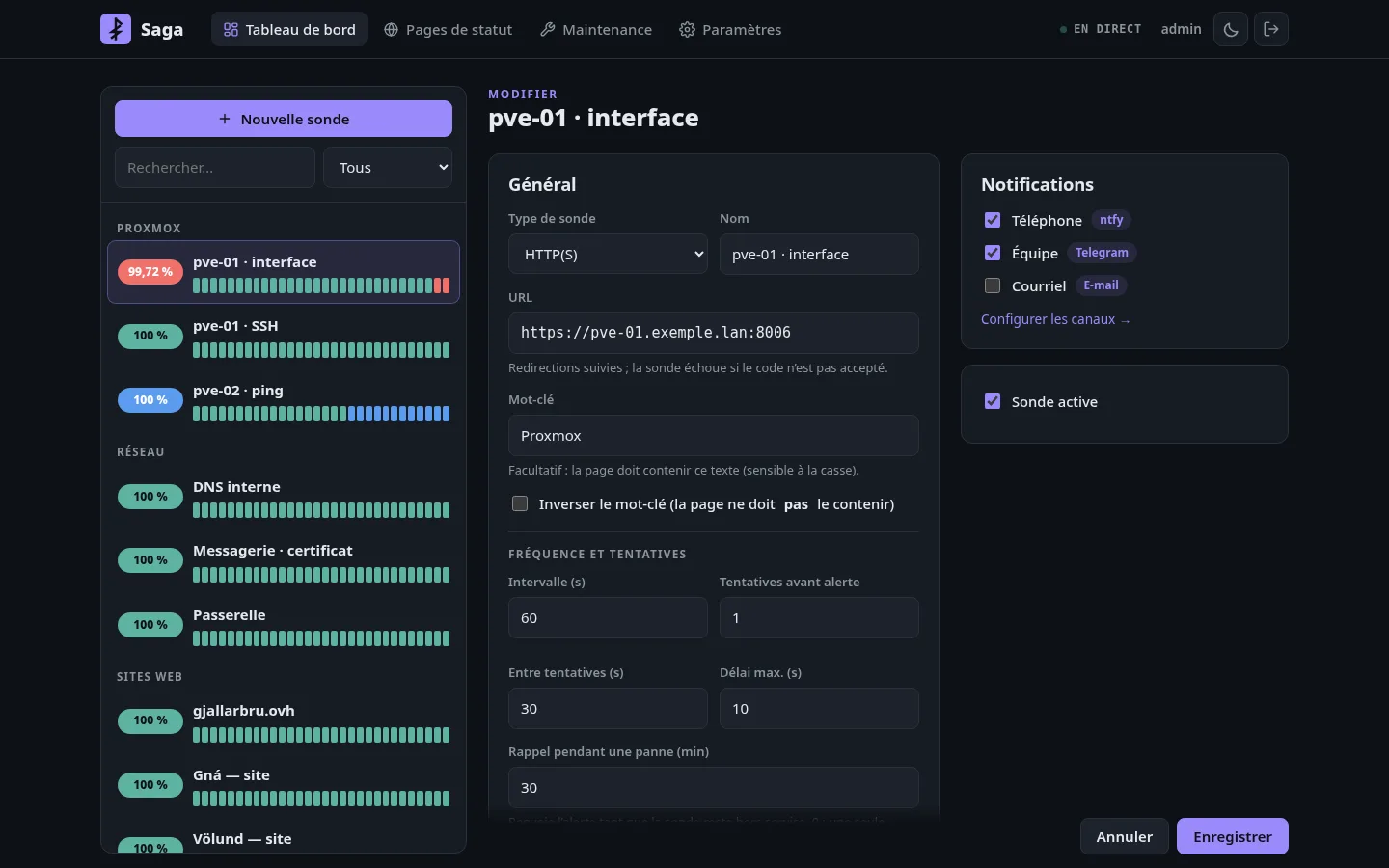Click the Tentatives avant alerte field
The height and width of the screenshot is (868, 1389).
819,618
